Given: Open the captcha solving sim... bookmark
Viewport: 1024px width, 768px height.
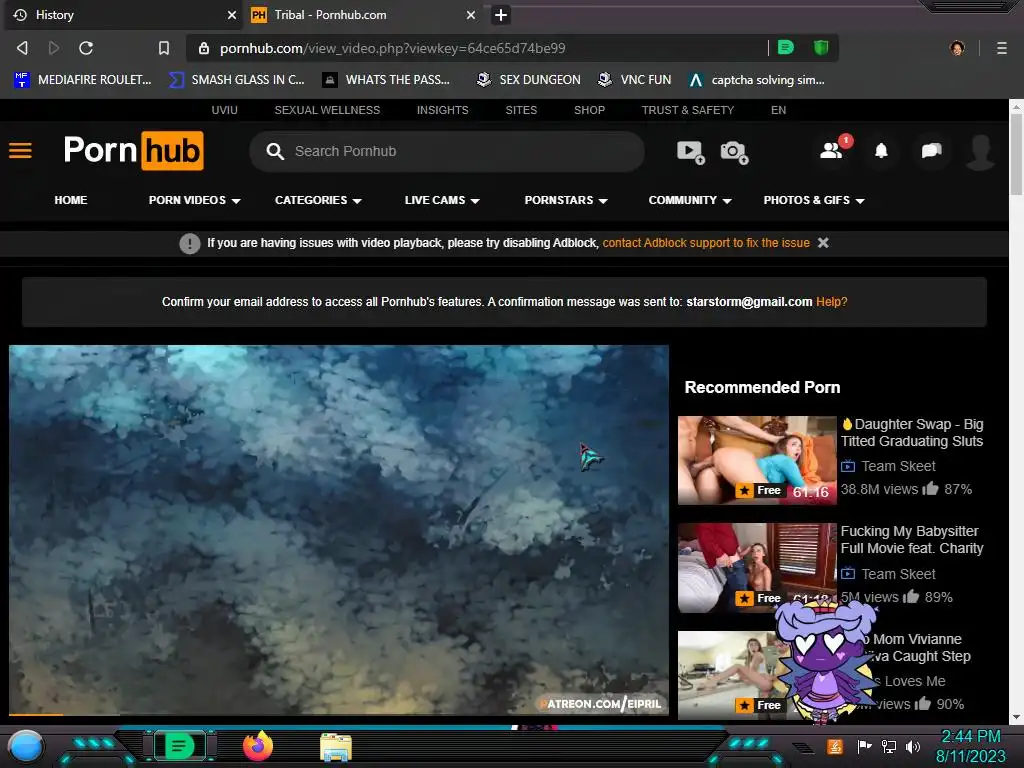Looking at the screenshot, I should point(756,80).
